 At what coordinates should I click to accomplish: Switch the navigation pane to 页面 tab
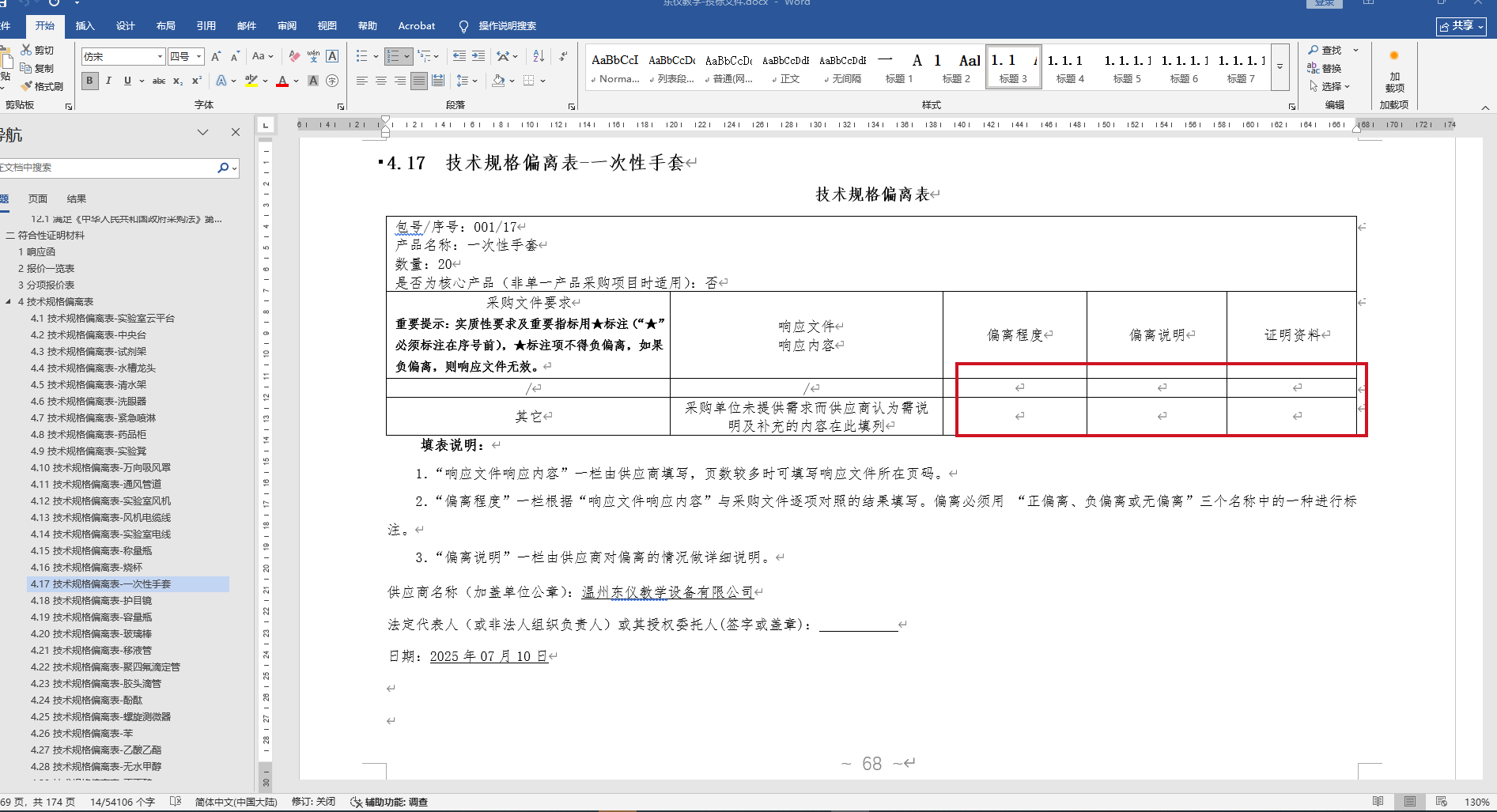pos(38,198)
